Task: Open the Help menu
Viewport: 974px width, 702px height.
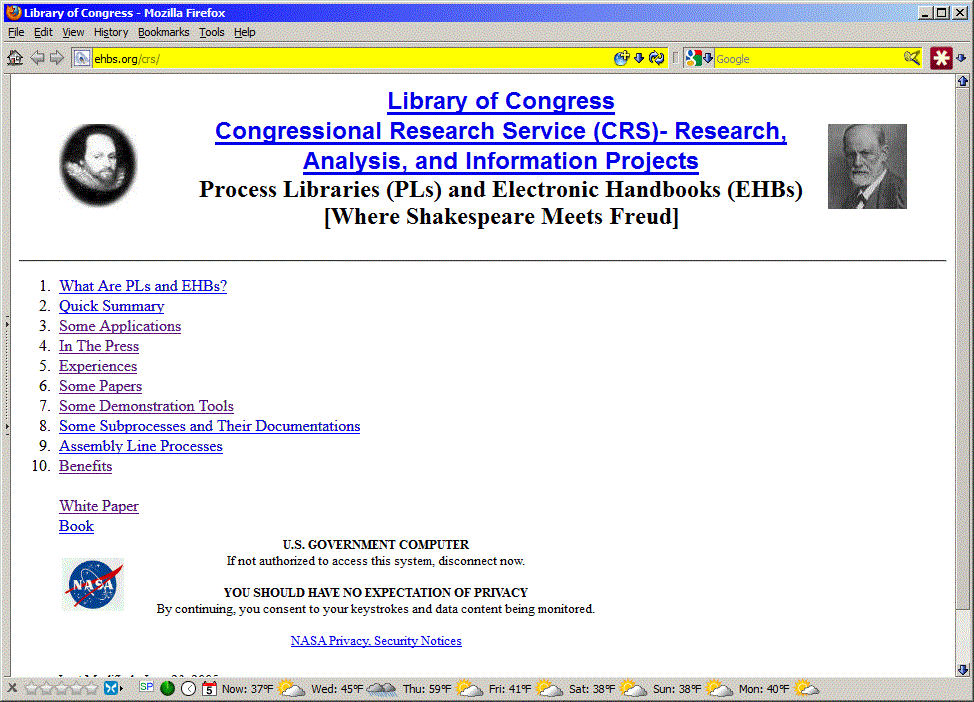Action: (245, 32)
